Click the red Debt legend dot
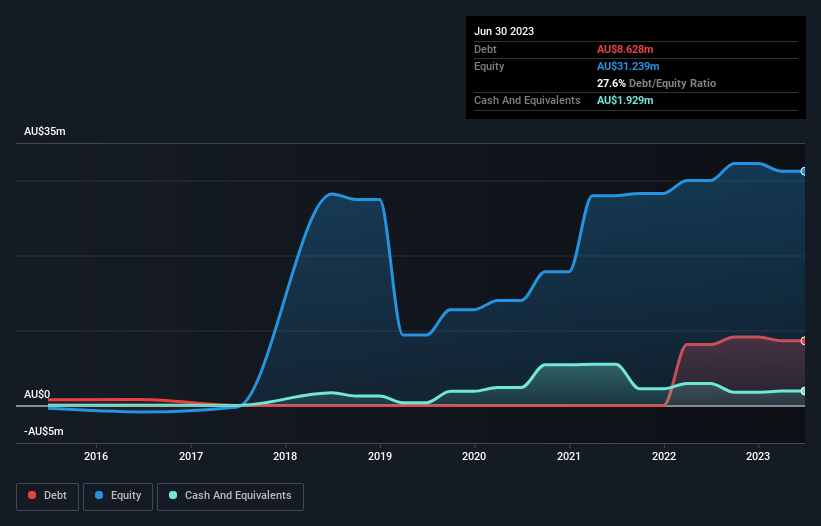Screen dimensions: 821x526 32,495
